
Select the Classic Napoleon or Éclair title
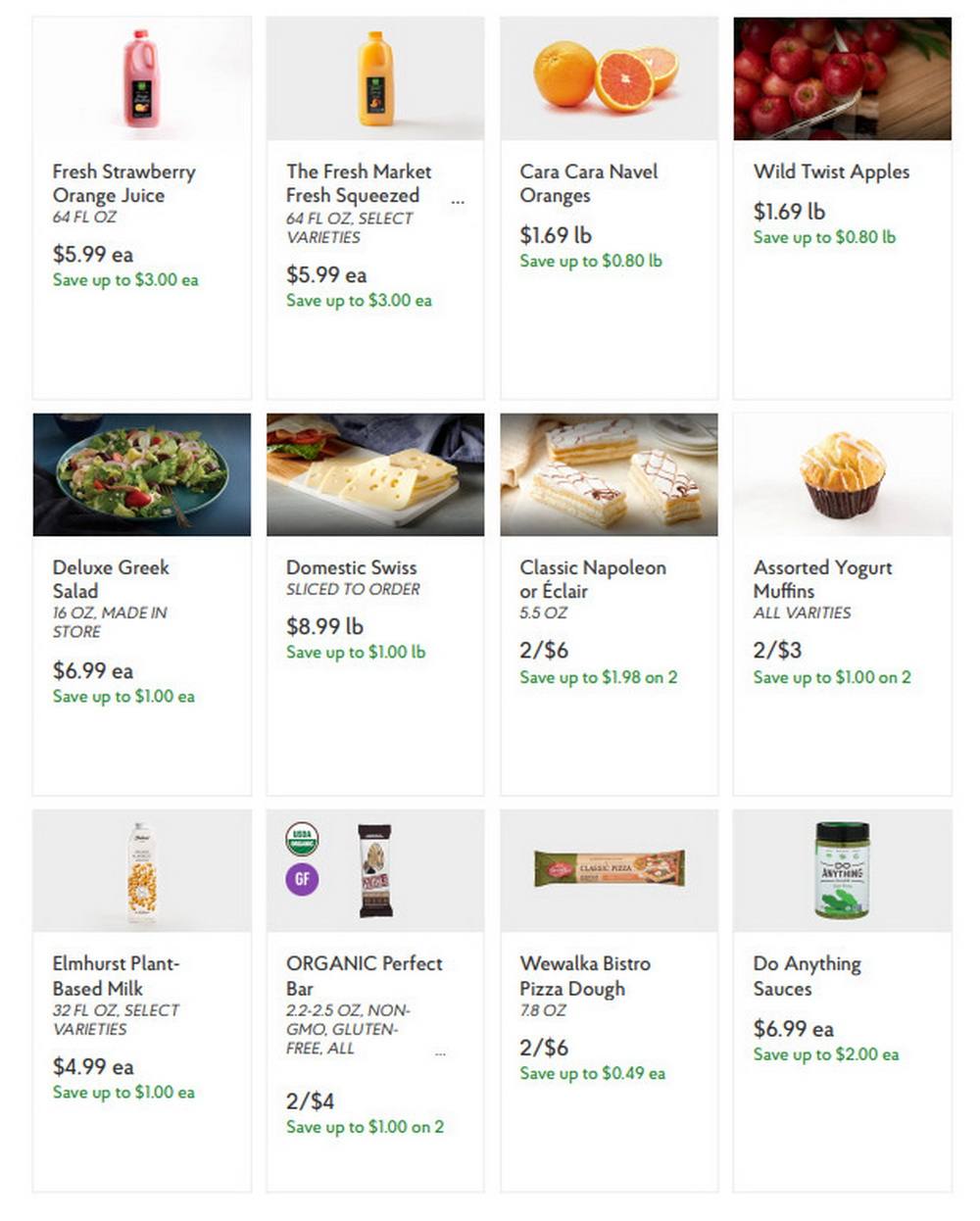pos(593,579)
